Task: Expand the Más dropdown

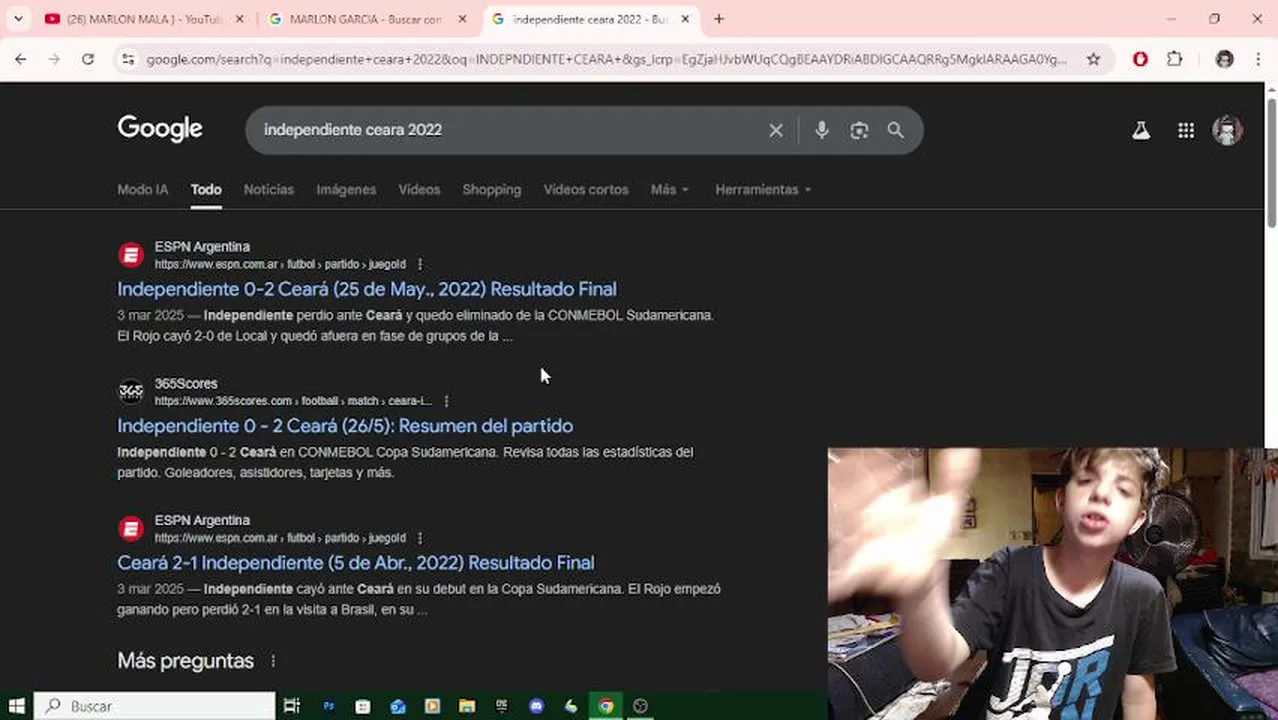Action: click(670, 189)
